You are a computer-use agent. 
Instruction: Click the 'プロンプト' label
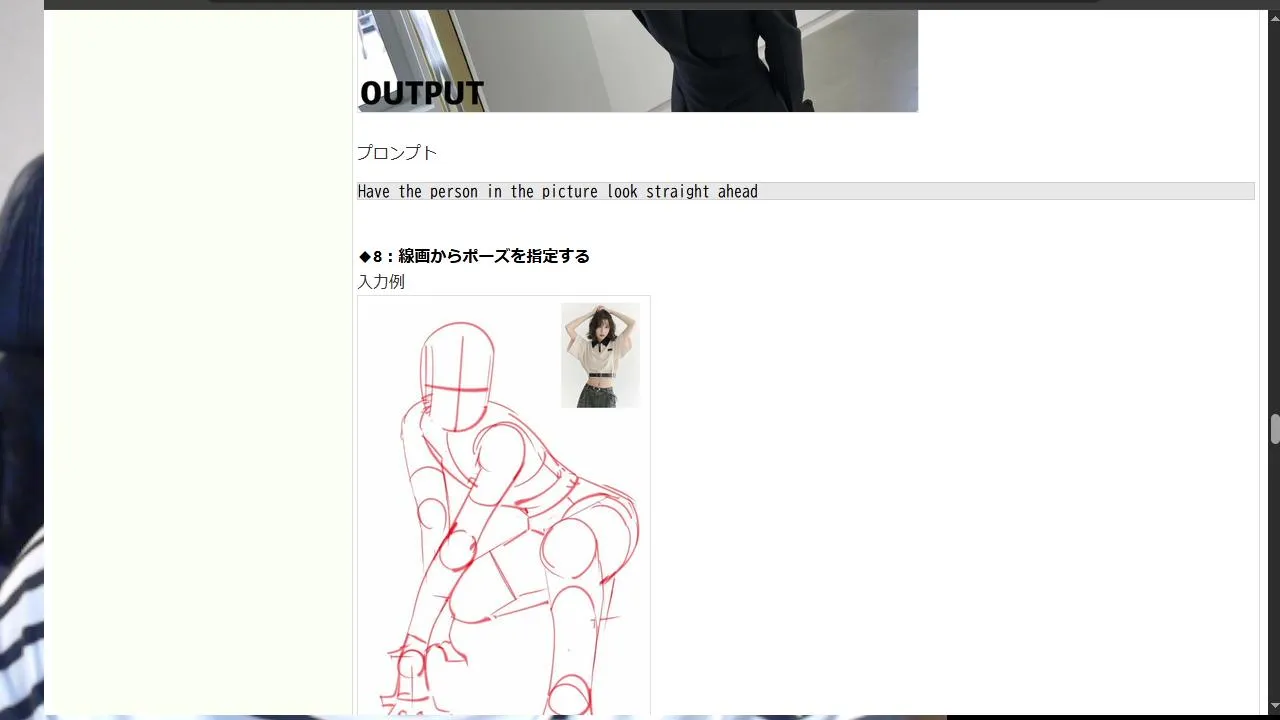[397, 153]
